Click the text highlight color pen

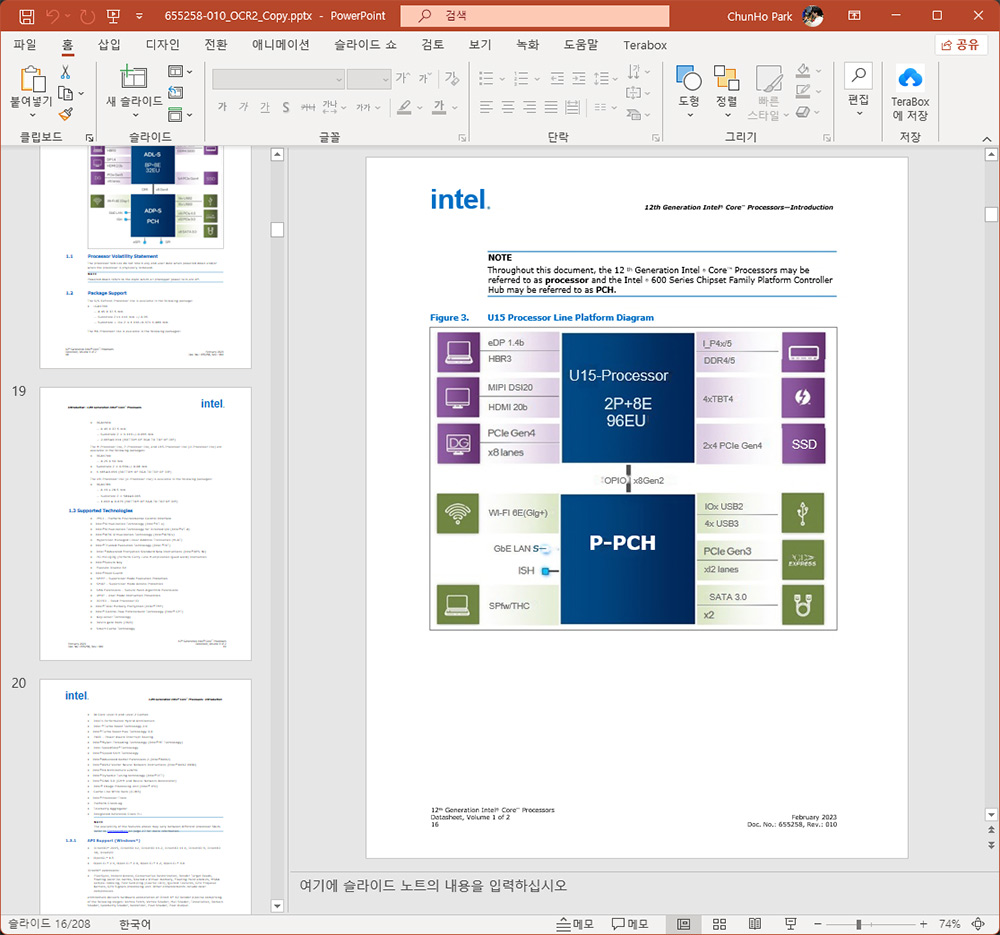coord(404,107)
